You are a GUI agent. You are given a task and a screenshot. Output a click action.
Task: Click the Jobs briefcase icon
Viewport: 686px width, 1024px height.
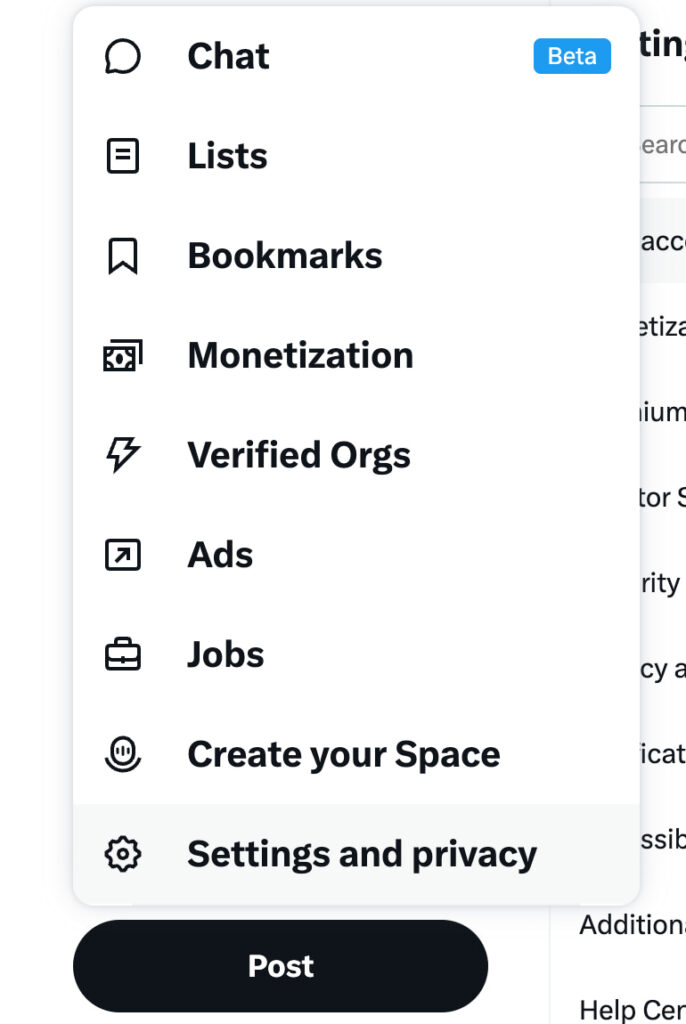tap(123, 655)
